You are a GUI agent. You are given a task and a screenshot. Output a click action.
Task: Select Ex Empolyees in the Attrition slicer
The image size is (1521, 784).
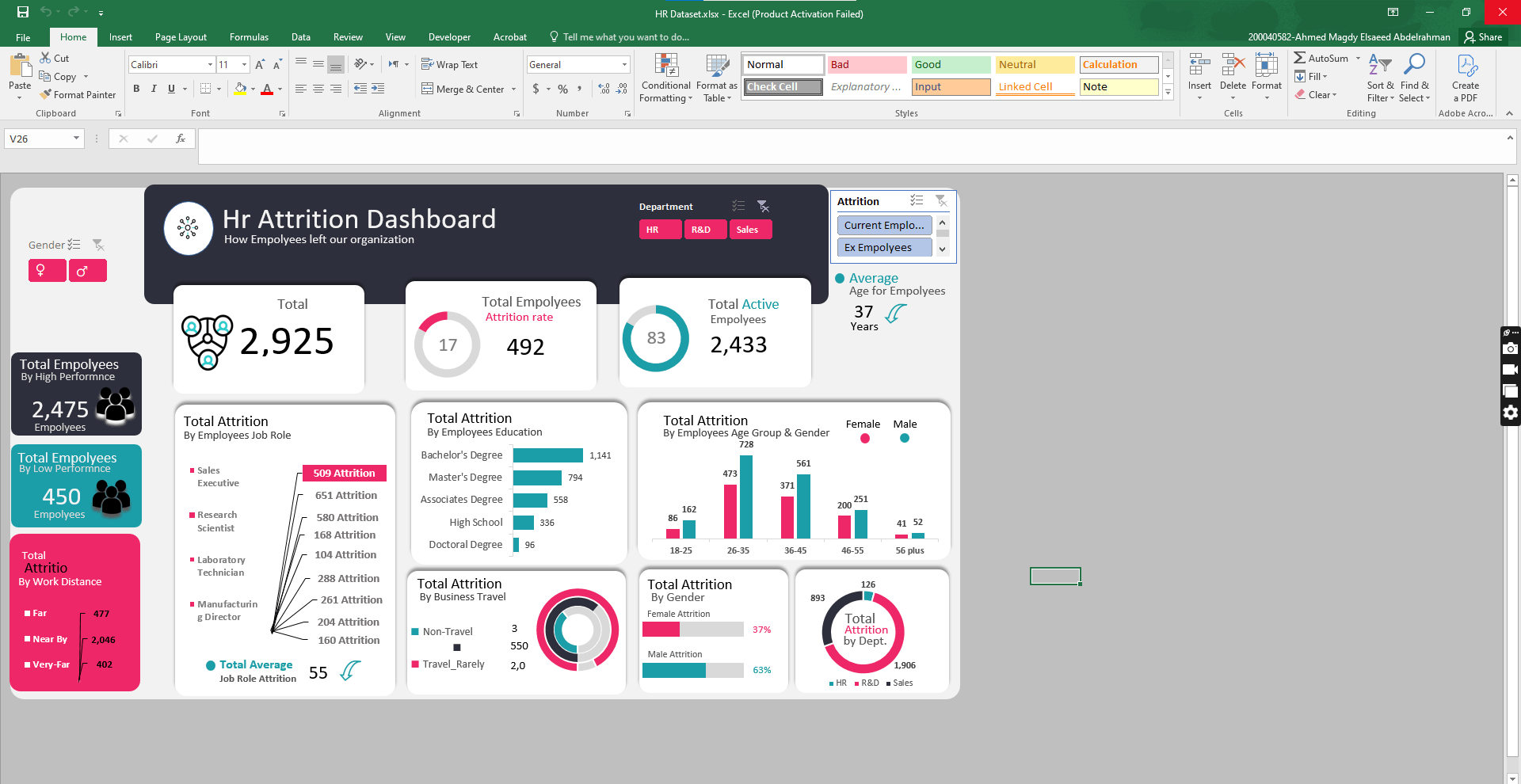882,247
